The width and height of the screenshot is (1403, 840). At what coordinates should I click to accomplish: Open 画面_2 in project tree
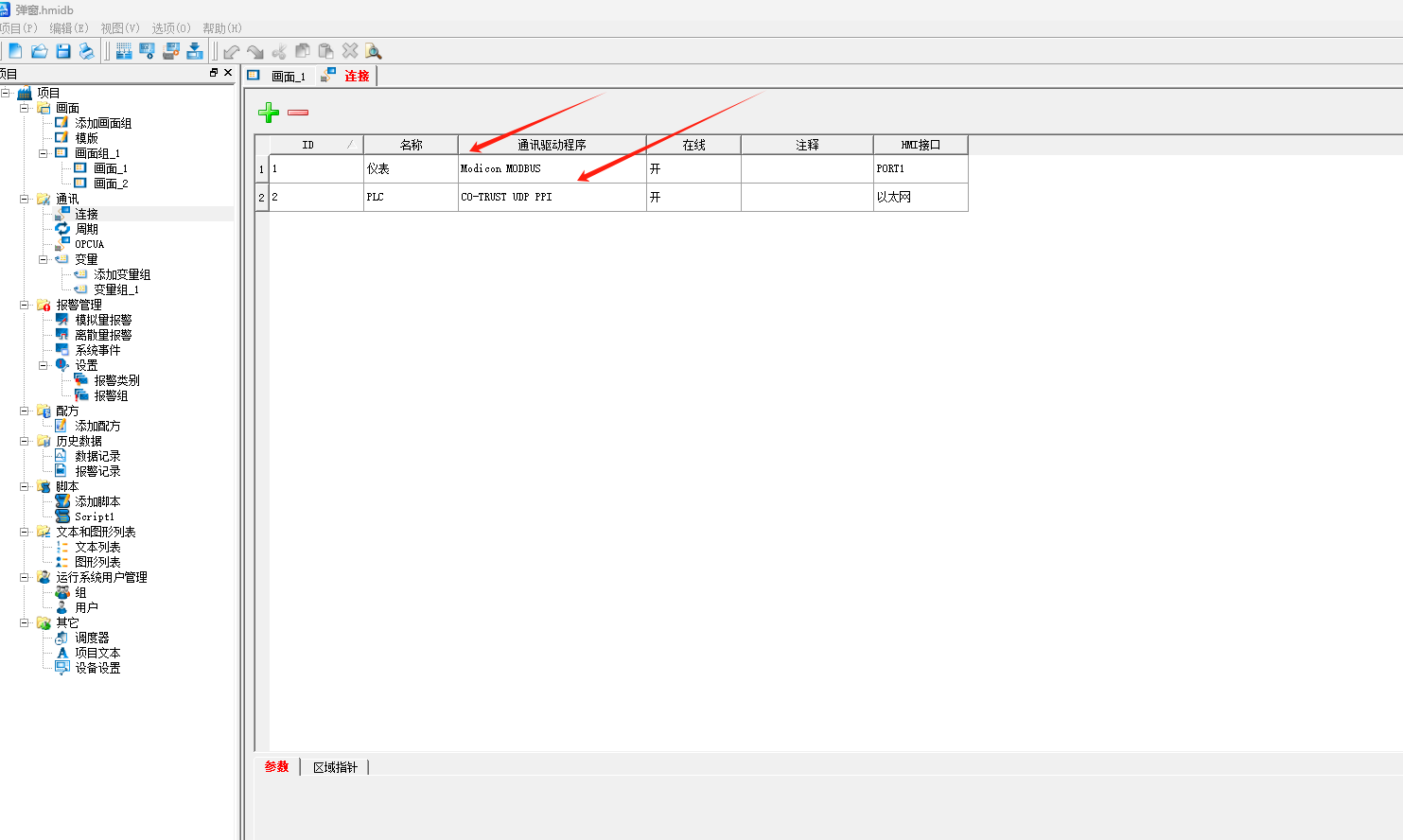(111, 184)
